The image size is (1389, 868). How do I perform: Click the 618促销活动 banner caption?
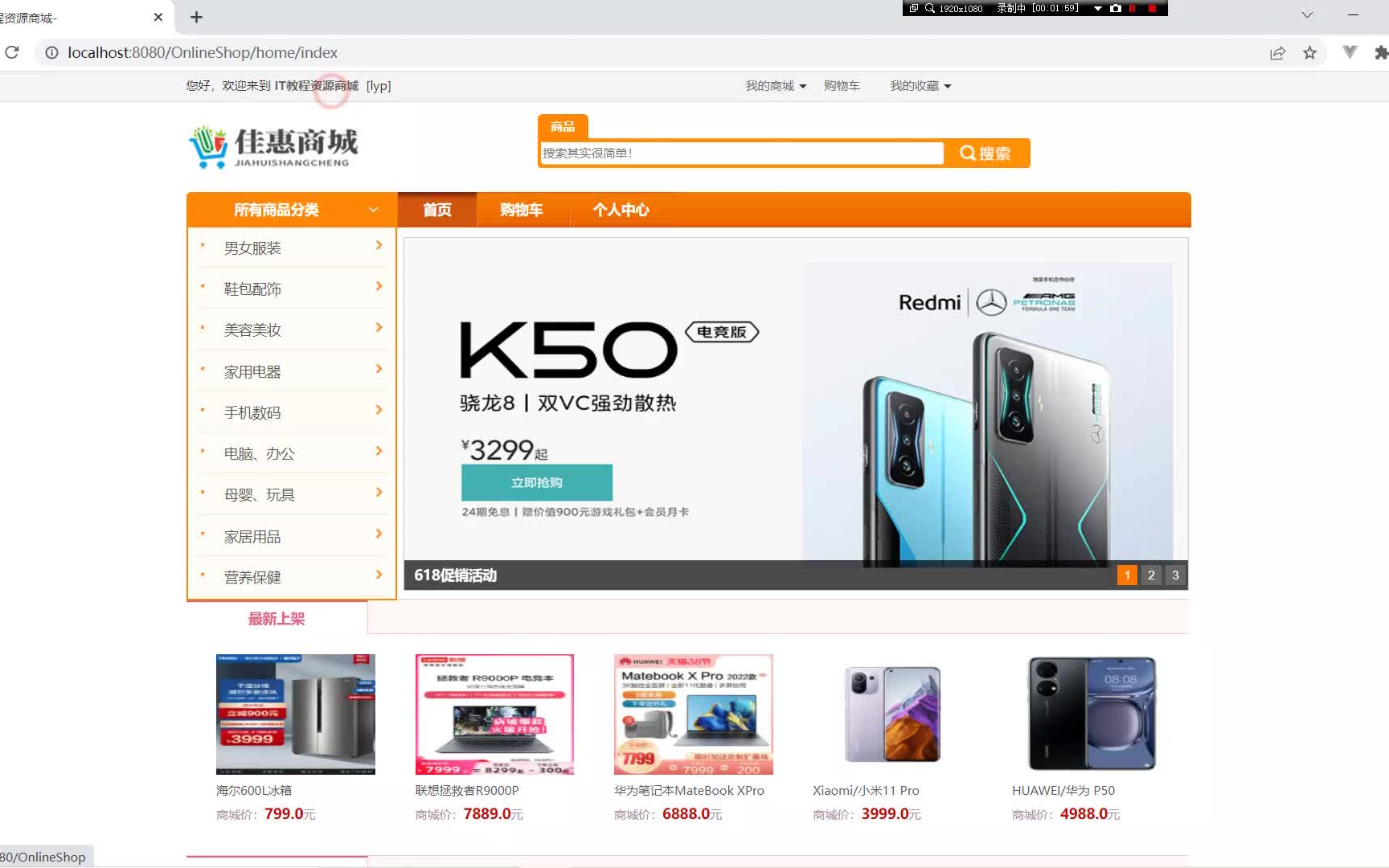tap(455, 575)
